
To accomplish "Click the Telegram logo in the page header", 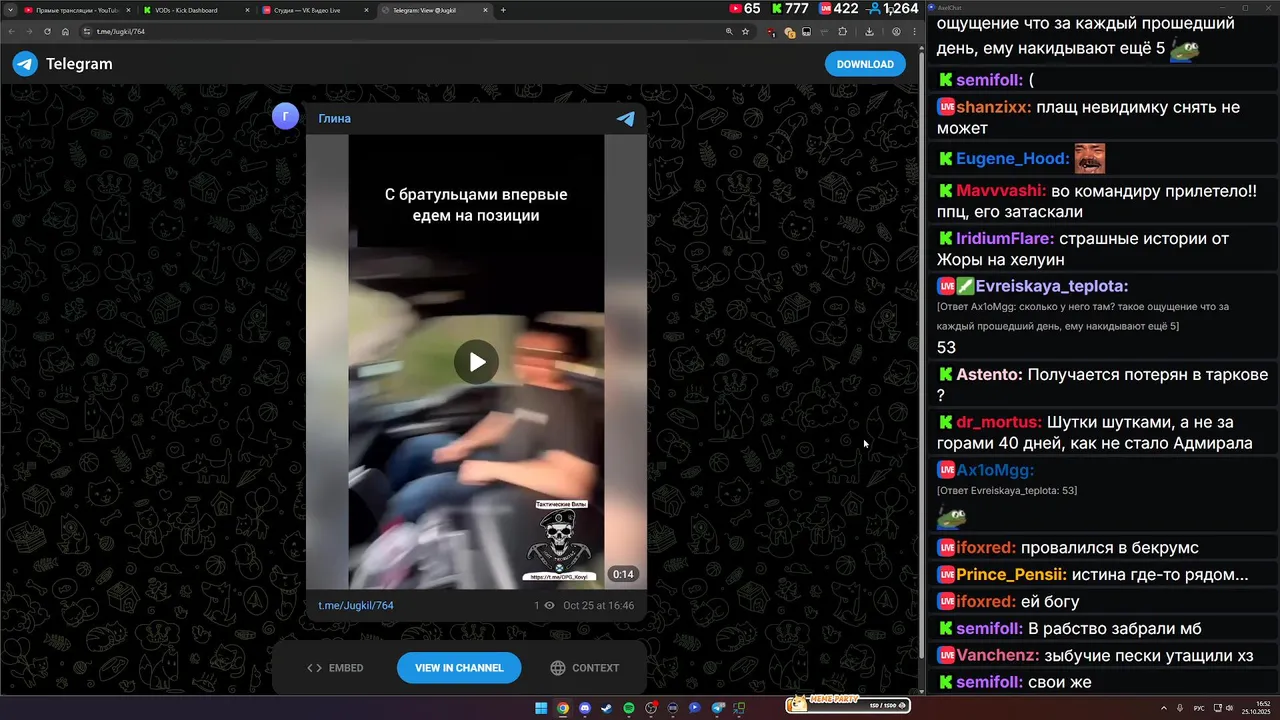I will coord(25,64).
